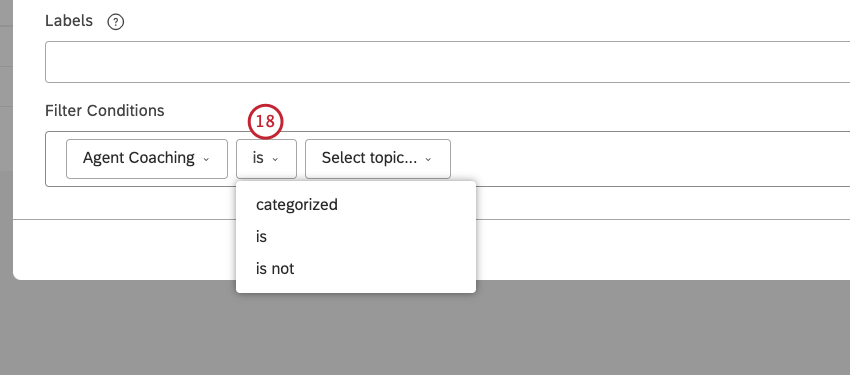Click blank space right of the dropdown menu

pos(651,249)
